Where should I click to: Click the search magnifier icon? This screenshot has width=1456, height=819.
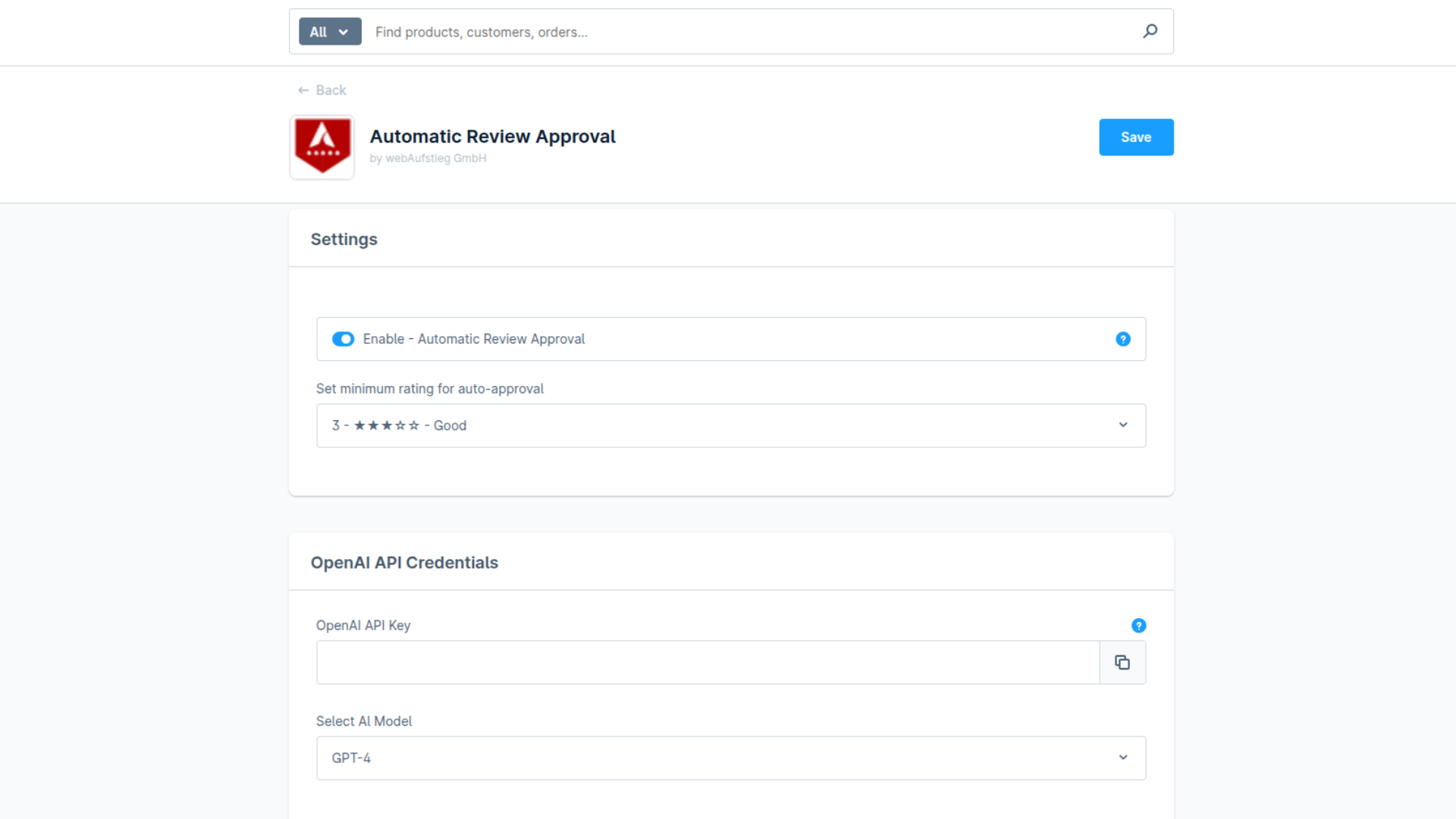click(x=1150, y=31)
